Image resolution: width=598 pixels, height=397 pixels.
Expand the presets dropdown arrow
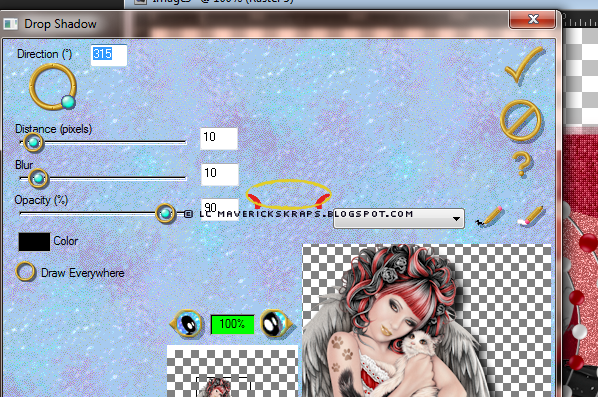[456, 219]
